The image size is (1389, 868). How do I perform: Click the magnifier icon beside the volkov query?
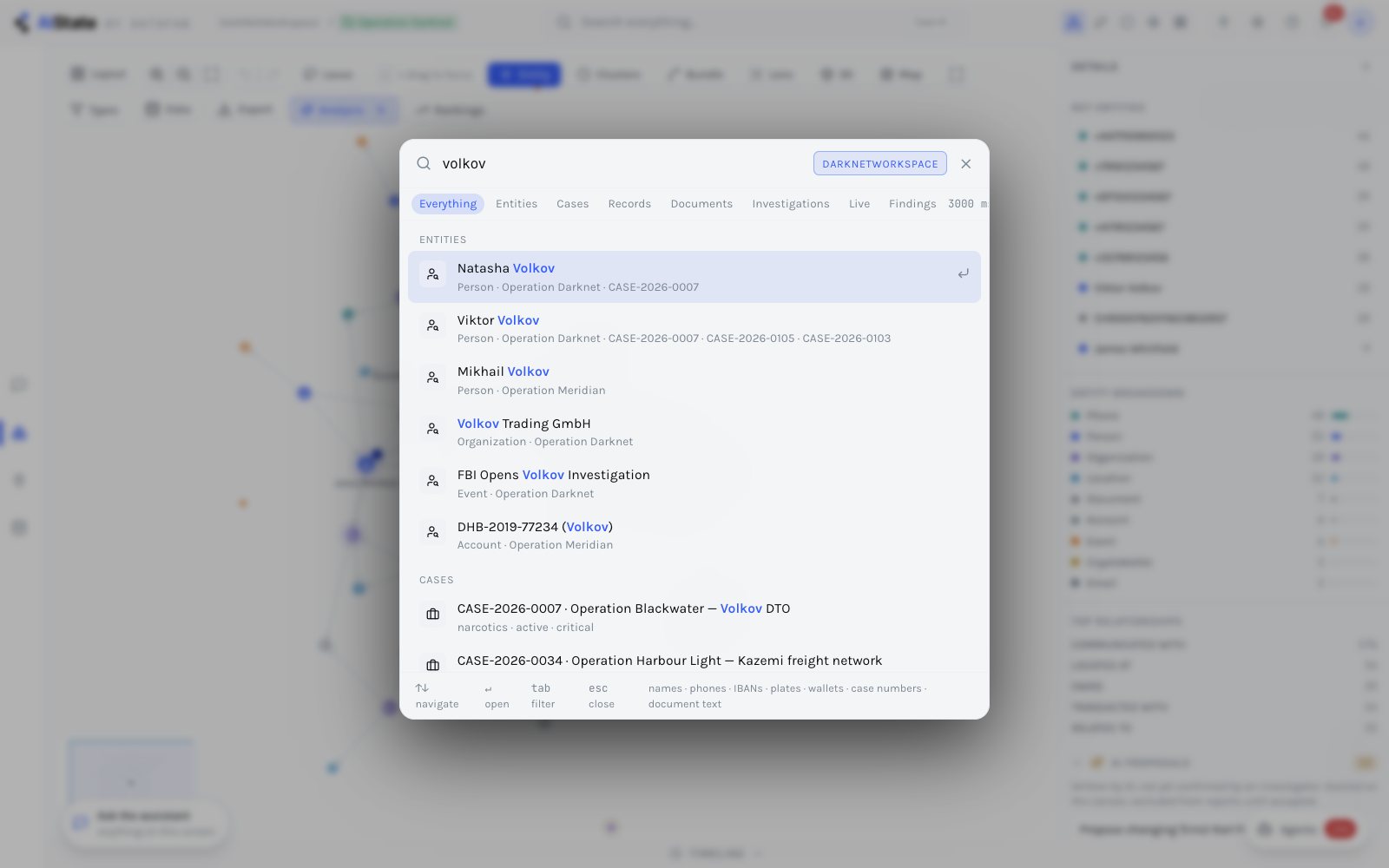coord(424,163)
